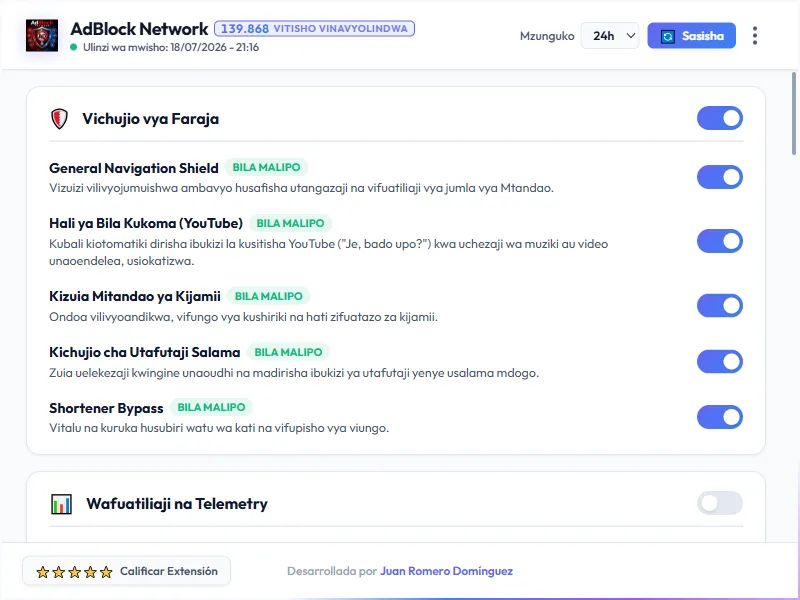
Task: Disable General Navigation Shield toggle
Action: pos(719,177)
